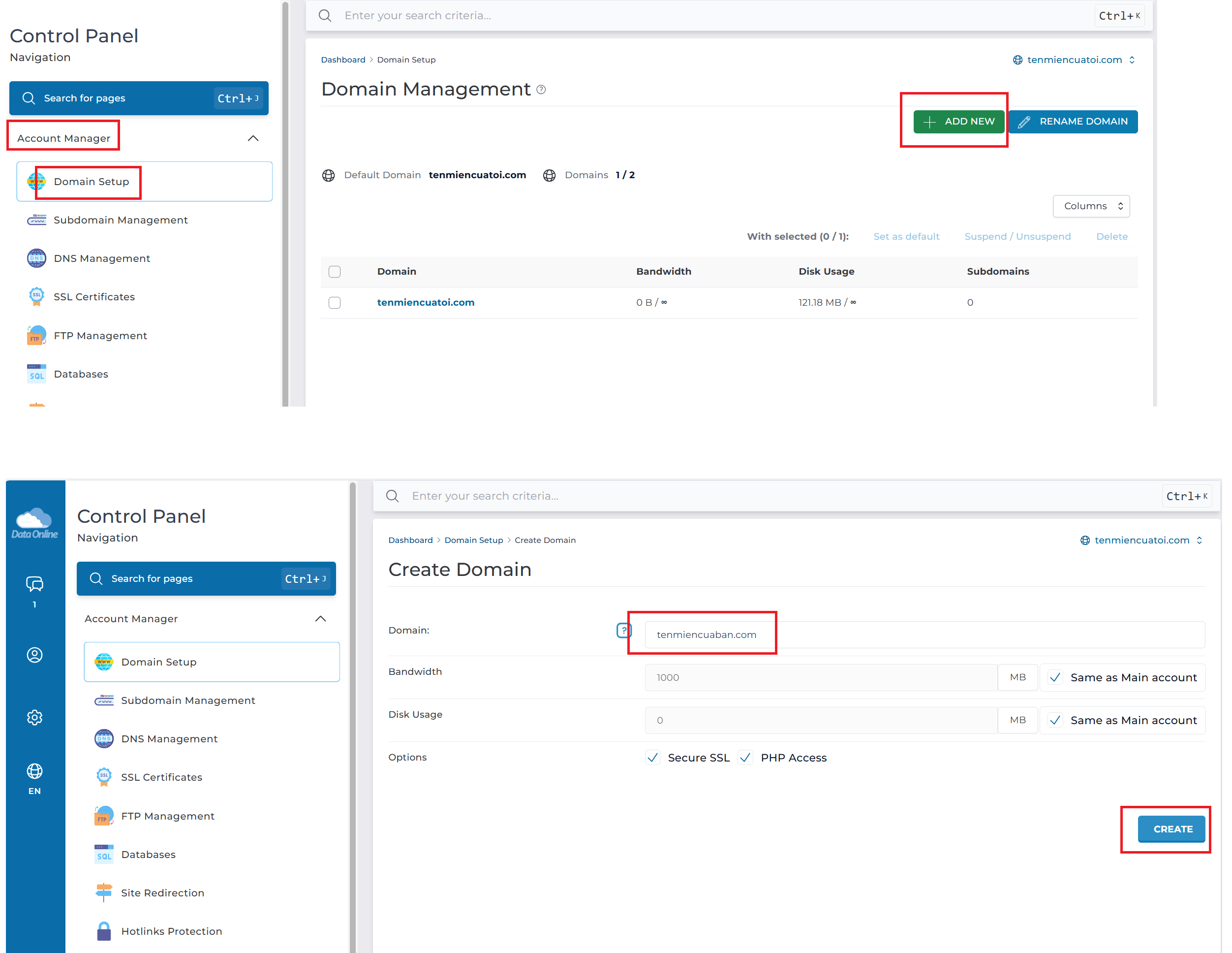Click the CREATE button
The image size is (1232, 953).
click(x=1173, y=829)
